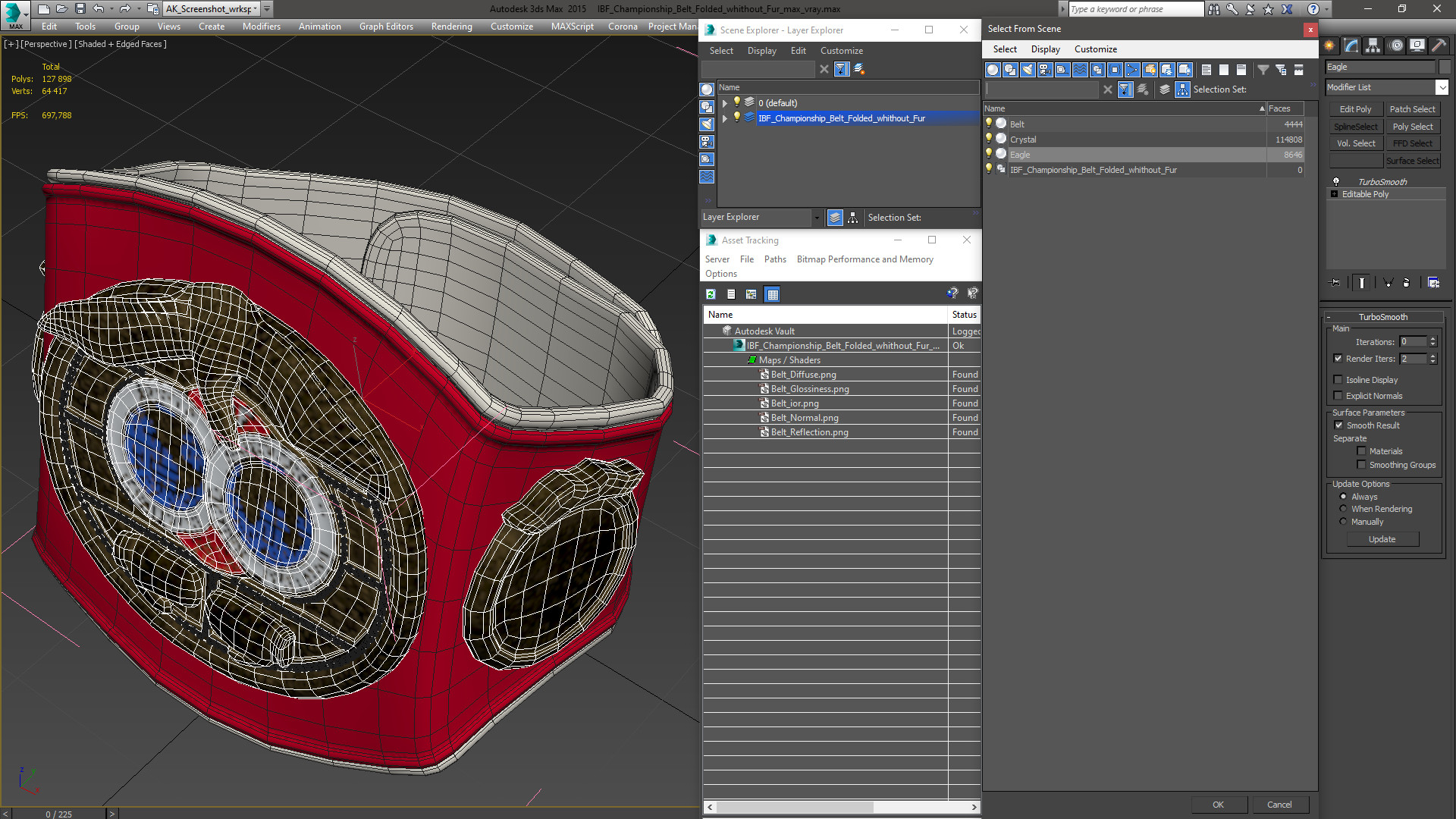The image size is (1456, 819).
Task: Click Refresh icon in Asset Tracking toolbar
Action: [711, 294]
